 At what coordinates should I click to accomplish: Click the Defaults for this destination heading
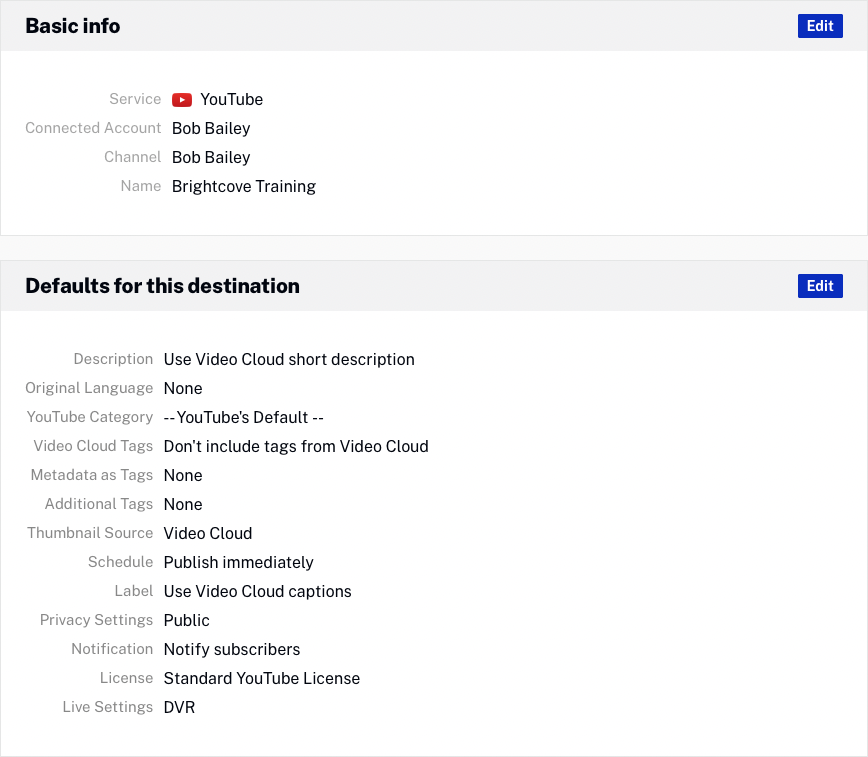[x=162, y=286]
